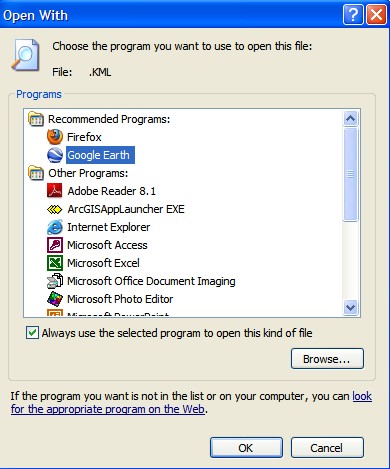Click the program list scroll down arrow
This screenshot has width=390, height=469.
[350, 307]
